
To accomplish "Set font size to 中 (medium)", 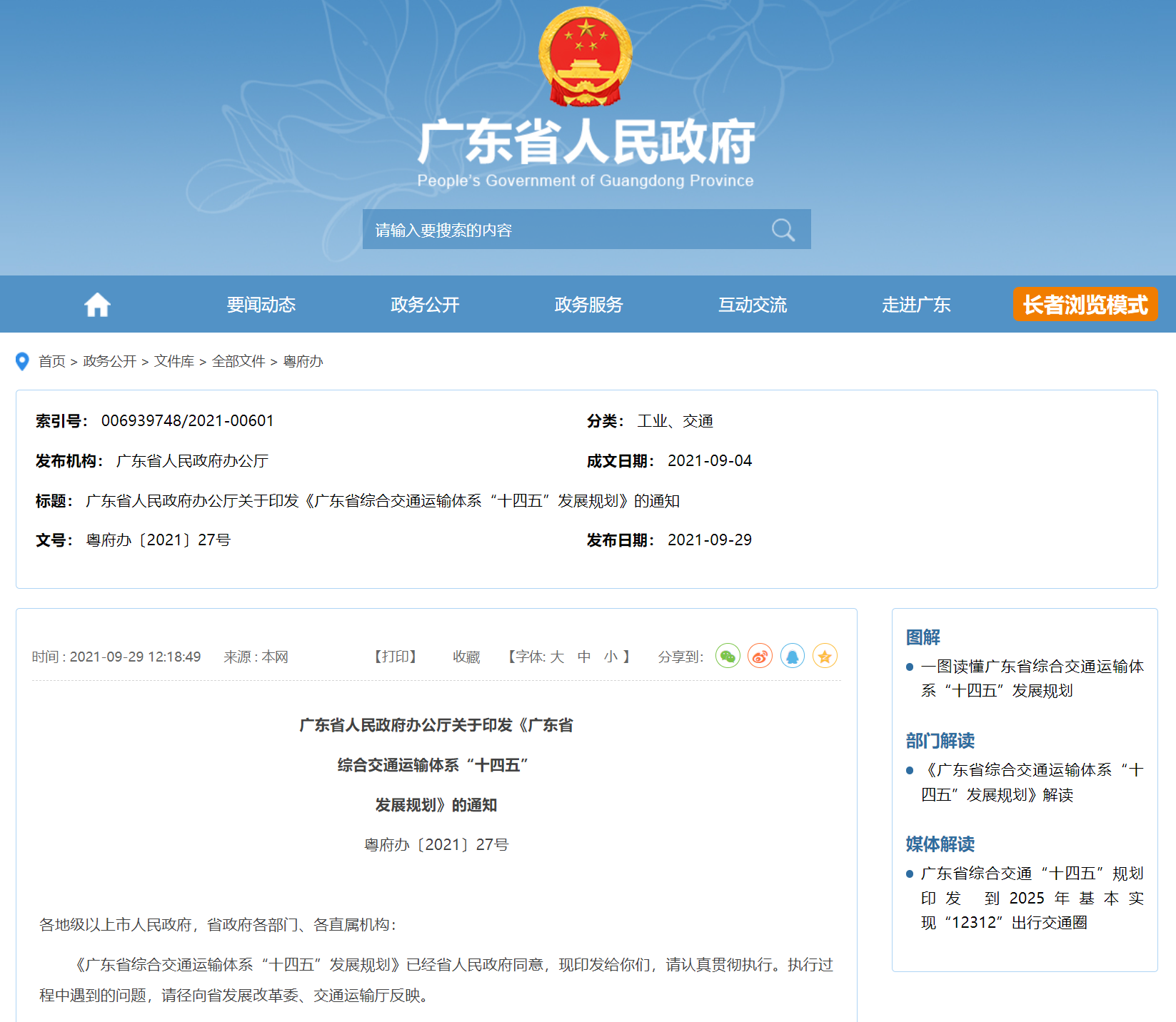I will point(584,657).
